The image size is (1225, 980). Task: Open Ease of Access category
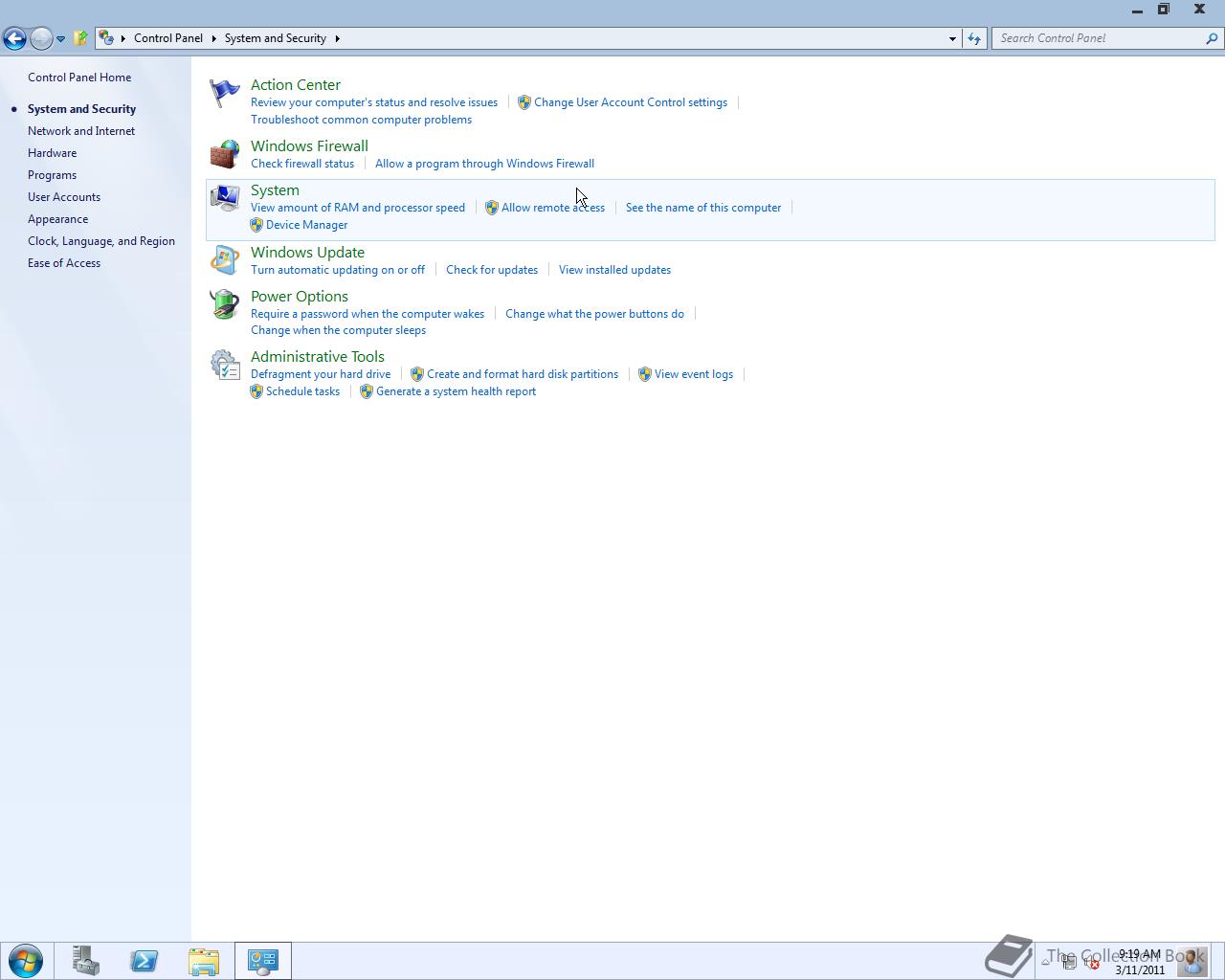click(64, 263)
